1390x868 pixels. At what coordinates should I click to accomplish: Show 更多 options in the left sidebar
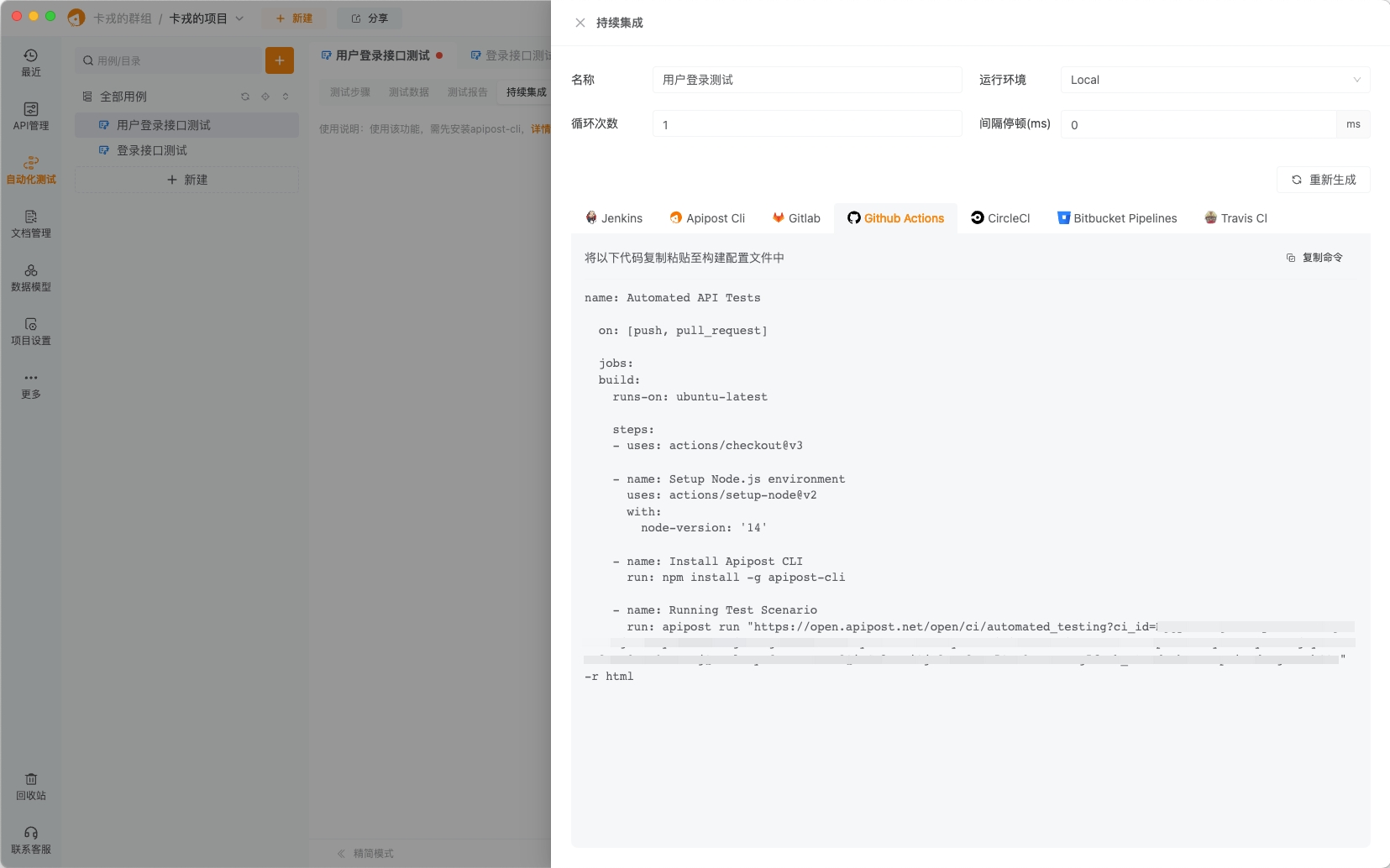pos(31,385)
